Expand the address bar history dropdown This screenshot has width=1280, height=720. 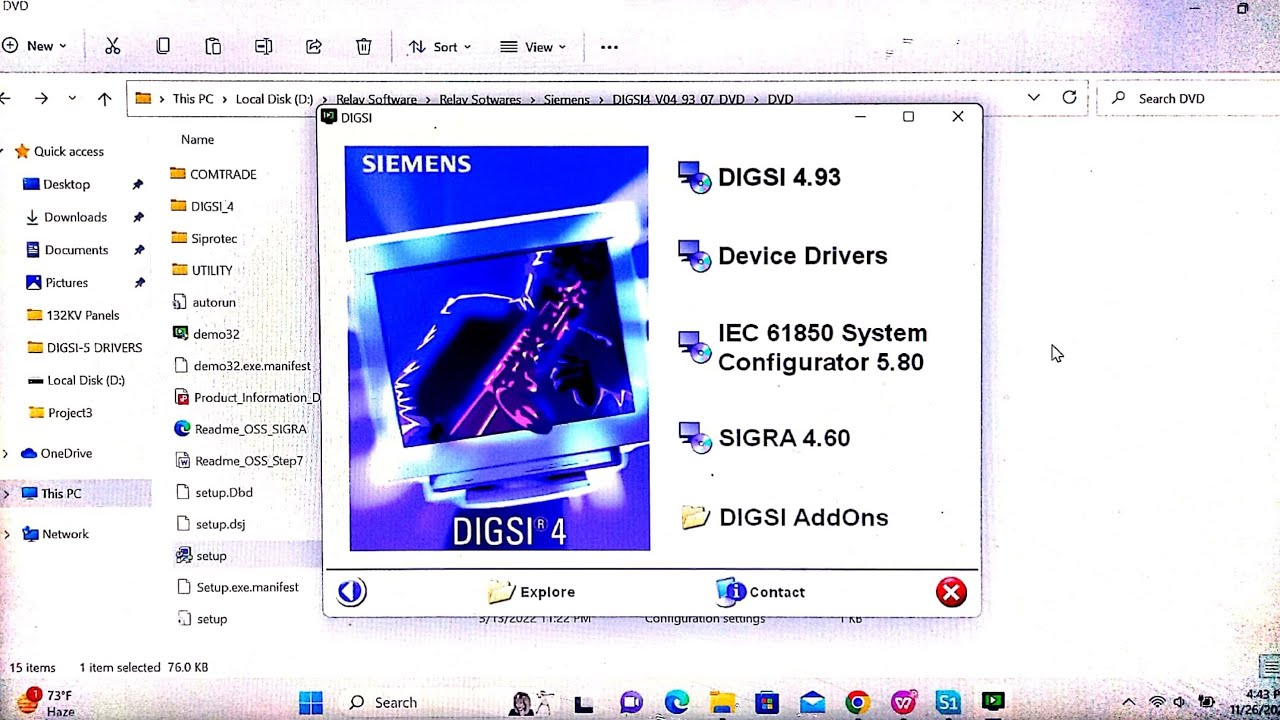(1034, 97)
